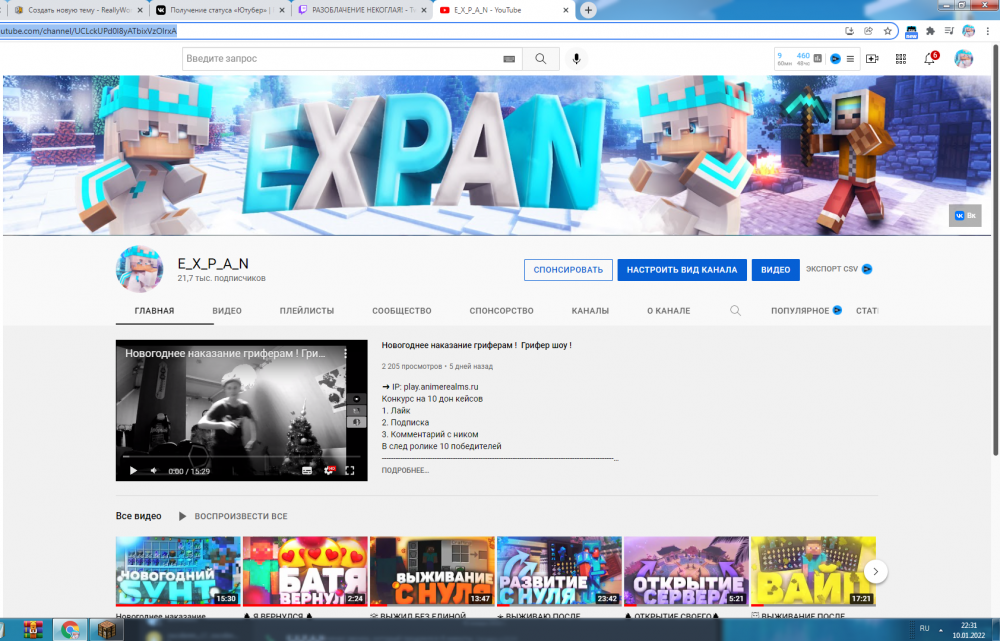Open the Chrome extensions puzzle icon
The height and width of the screenshot is (641, 1000).
pyautogui.click(x=930, y=31)
